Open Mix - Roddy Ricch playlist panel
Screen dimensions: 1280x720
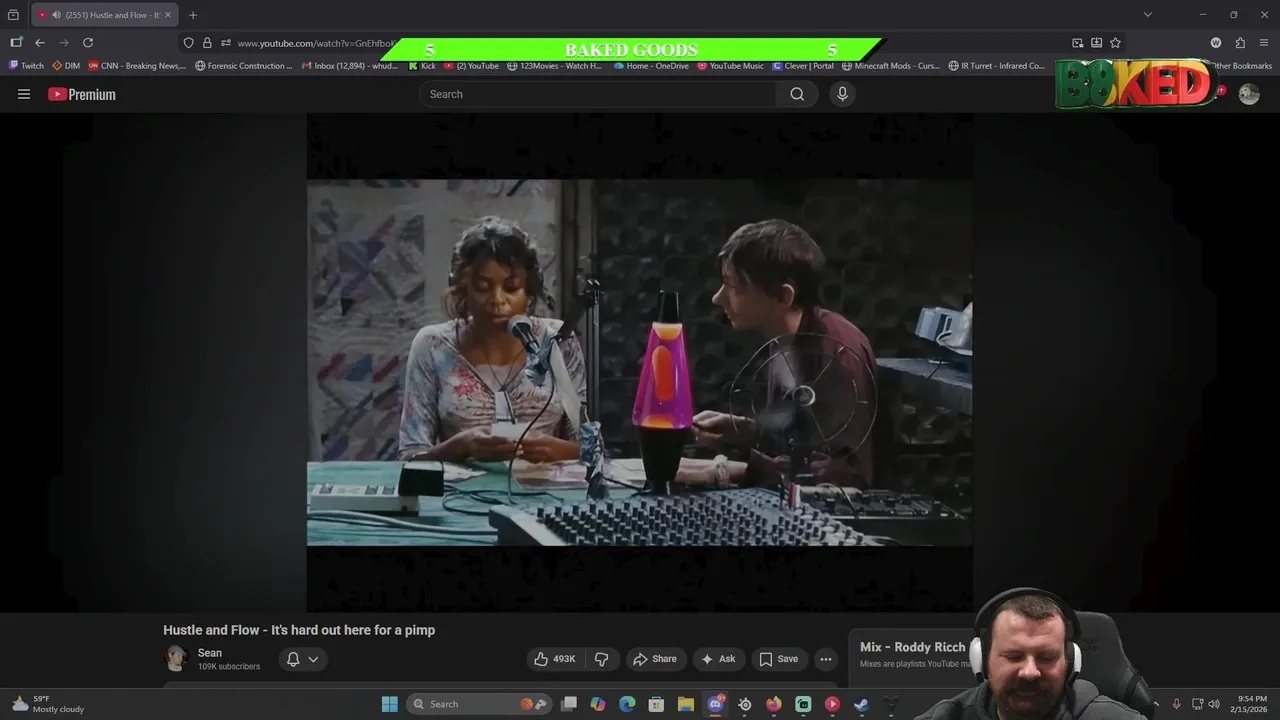[912, 647]
